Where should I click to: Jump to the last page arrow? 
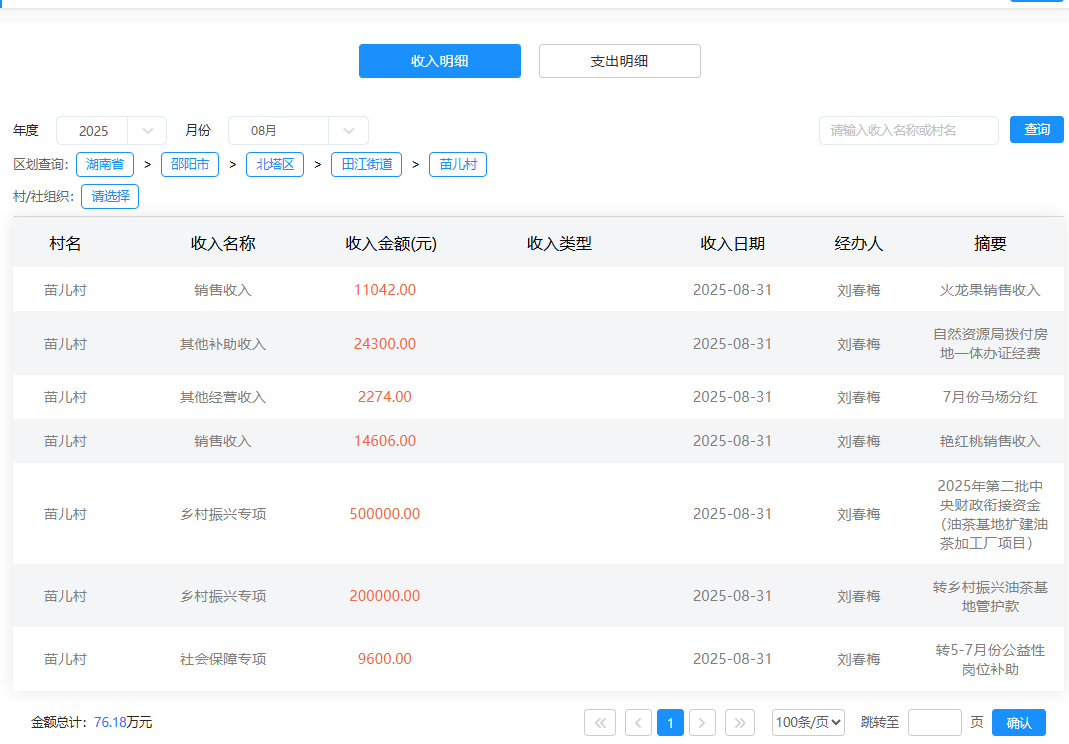[x=739, y=722]
